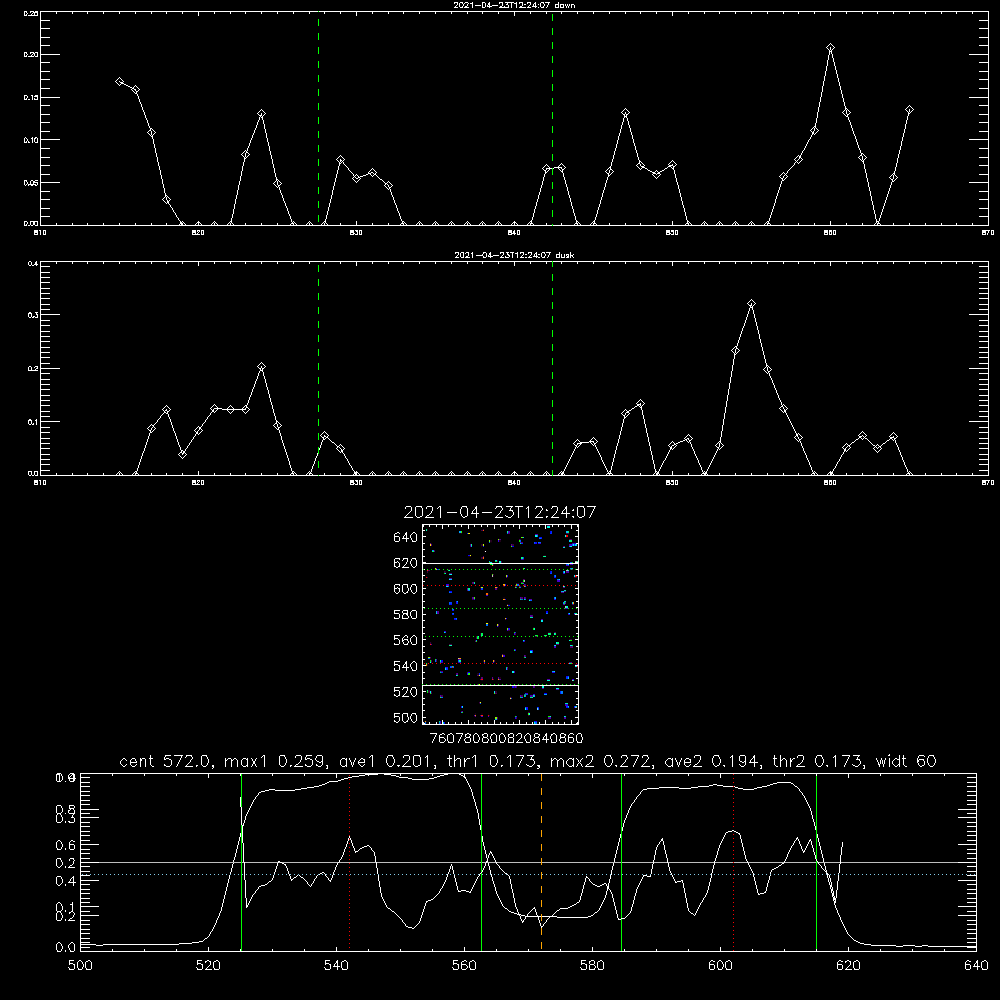
Task: Click the '560' label on scatter image y-axis
Action: pyautogui.click(x=405, y=640)
